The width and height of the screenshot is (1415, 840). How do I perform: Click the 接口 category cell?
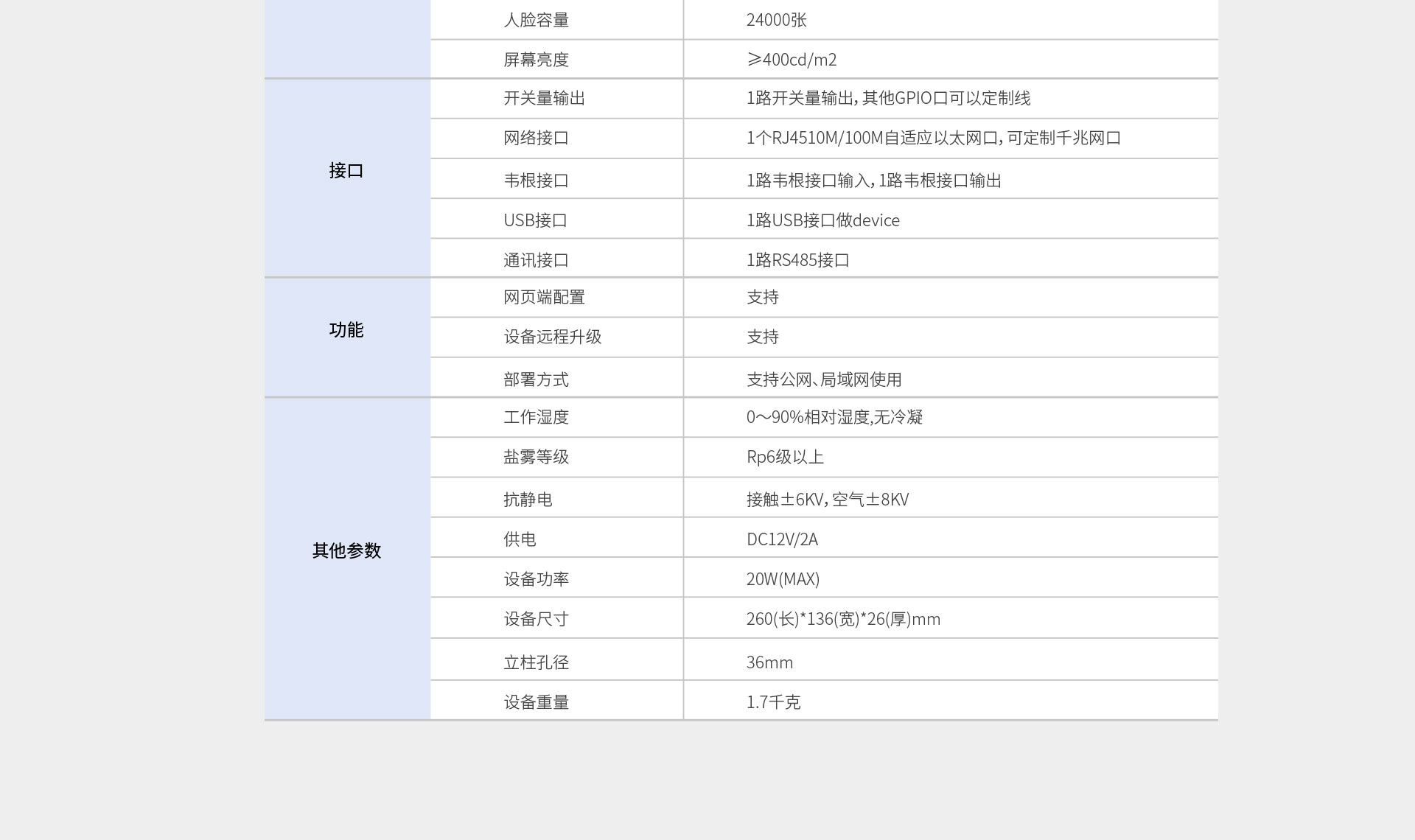(x=346, y=171)
